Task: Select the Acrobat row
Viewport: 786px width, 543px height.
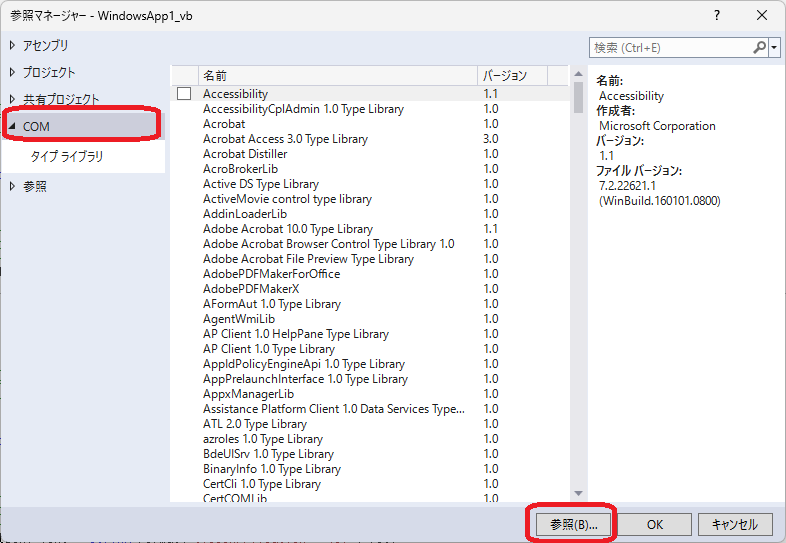Action: coord(224,124)
